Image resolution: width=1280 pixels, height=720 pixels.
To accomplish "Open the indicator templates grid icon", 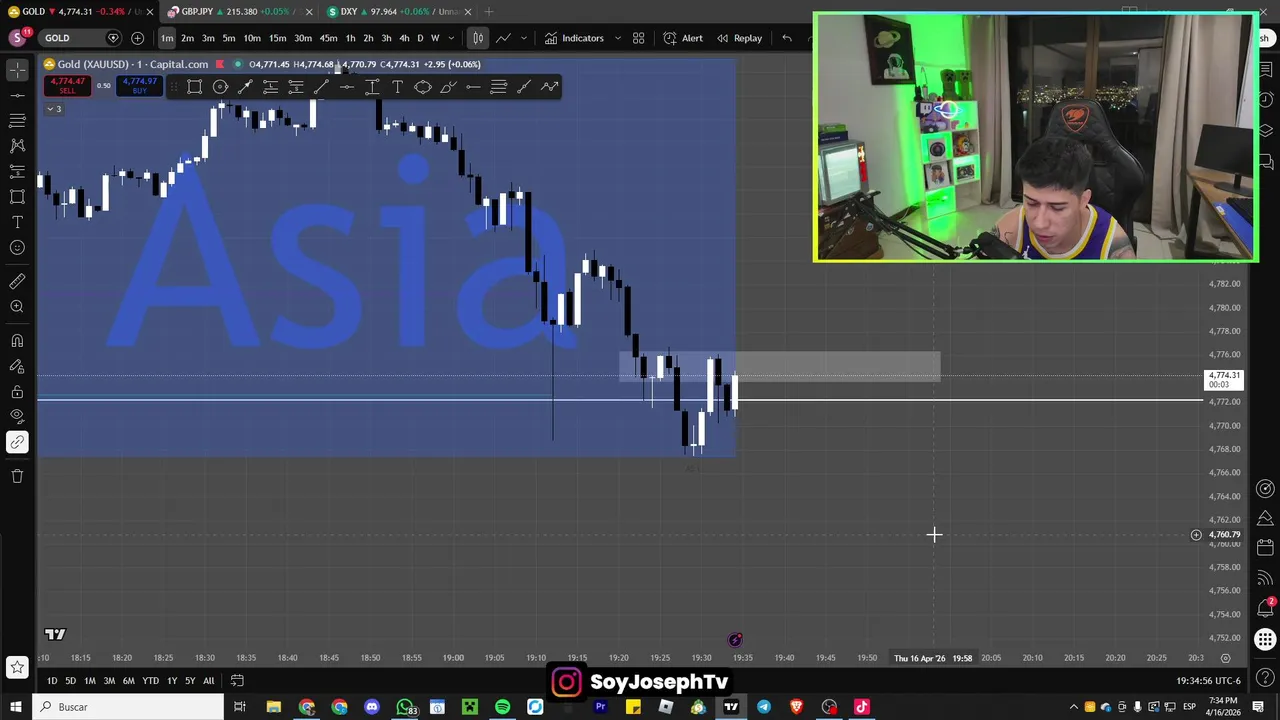I will click(x=638, y=38).
